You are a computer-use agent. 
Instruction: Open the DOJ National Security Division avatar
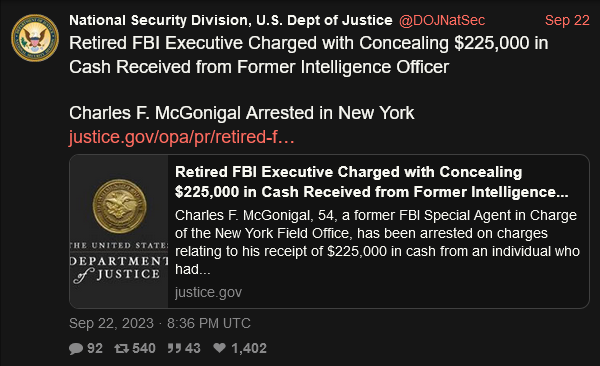click(35, 38)
